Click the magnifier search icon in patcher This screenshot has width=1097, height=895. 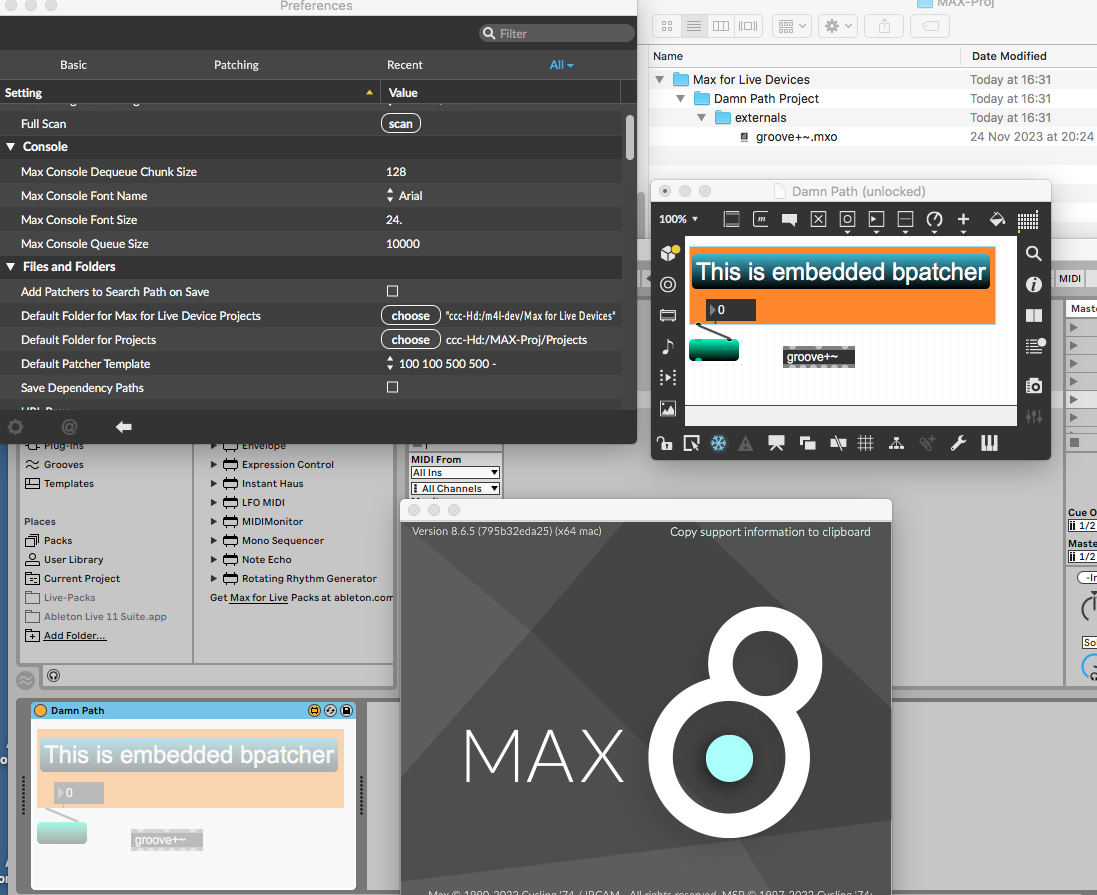(1034, 254)
